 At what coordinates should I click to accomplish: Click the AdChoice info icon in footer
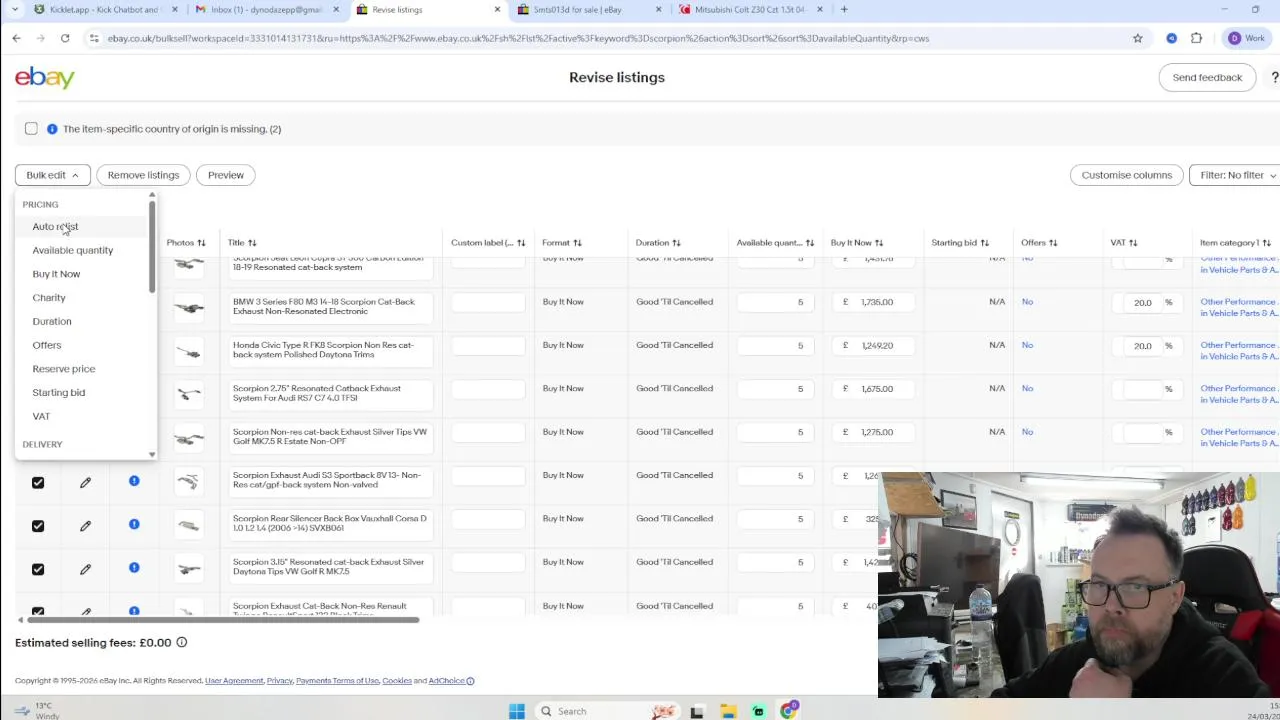point(470,681)
